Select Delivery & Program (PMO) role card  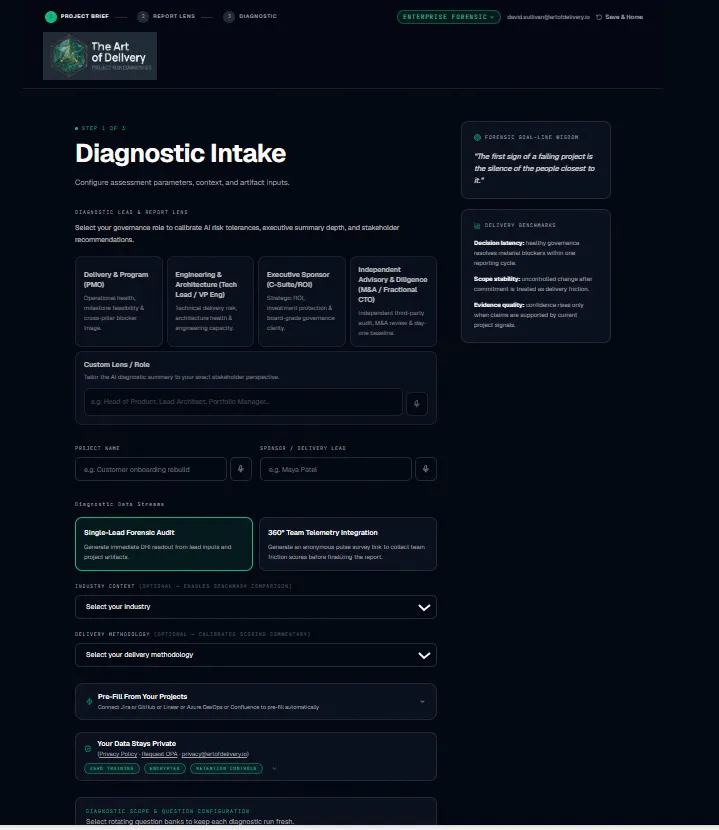pos(119,301)
